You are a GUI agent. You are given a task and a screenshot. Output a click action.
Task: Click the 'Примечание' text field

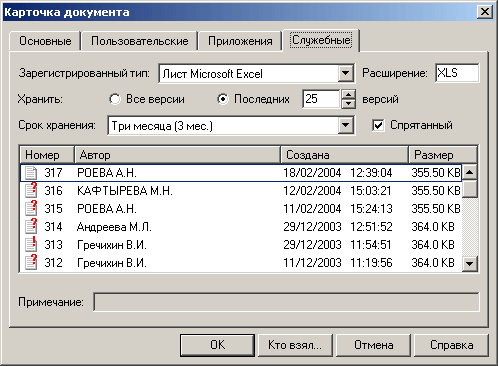click(x=286, y=302)
